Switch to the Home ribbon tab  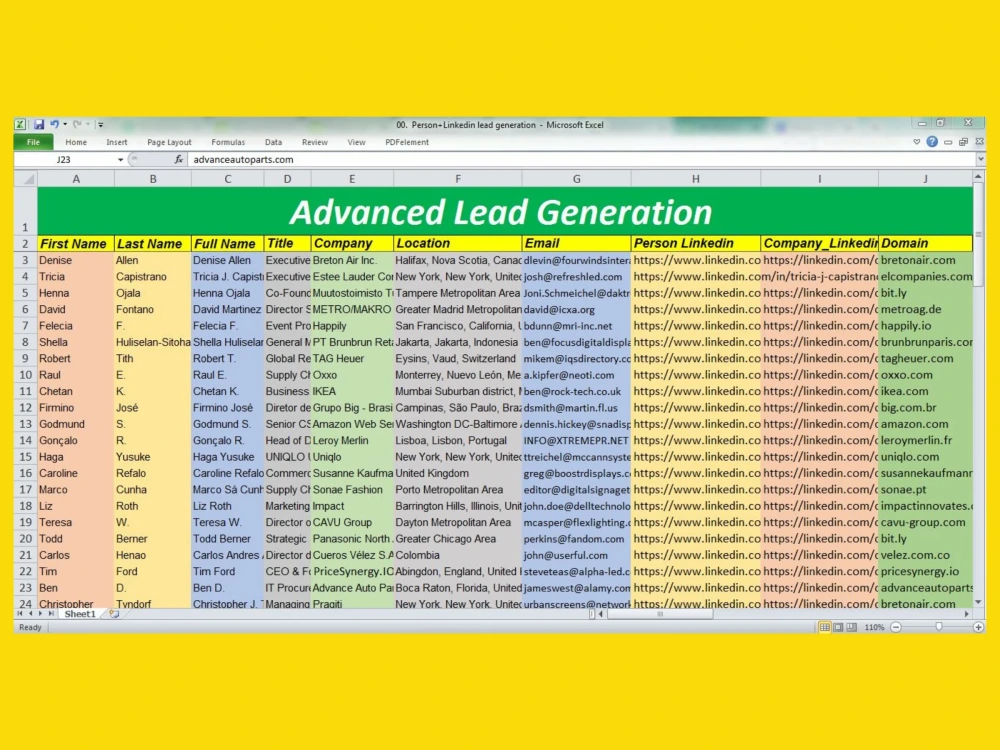76,142
